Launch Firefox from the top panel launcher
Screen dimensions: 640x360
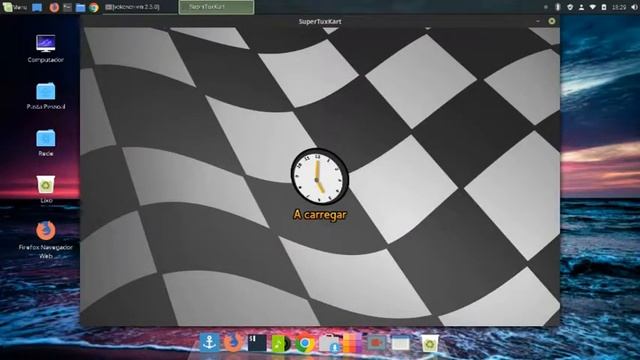pos(54,7)
